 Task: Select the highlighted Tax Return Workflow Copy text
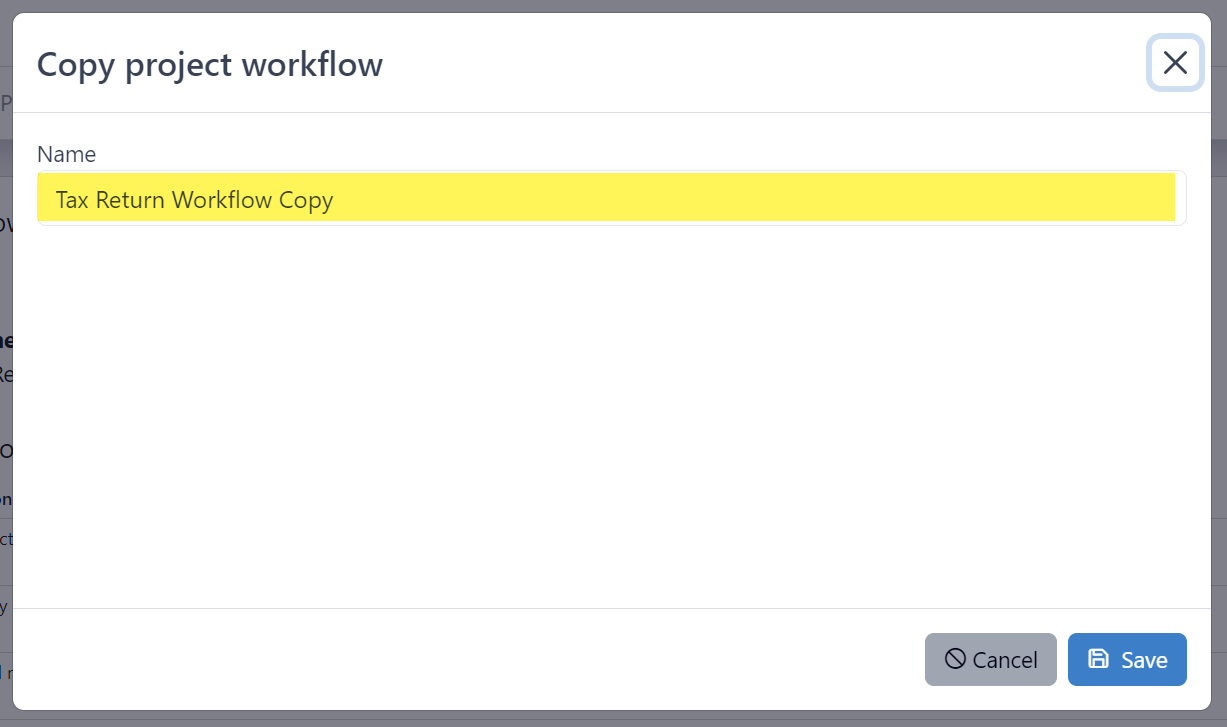194,199
